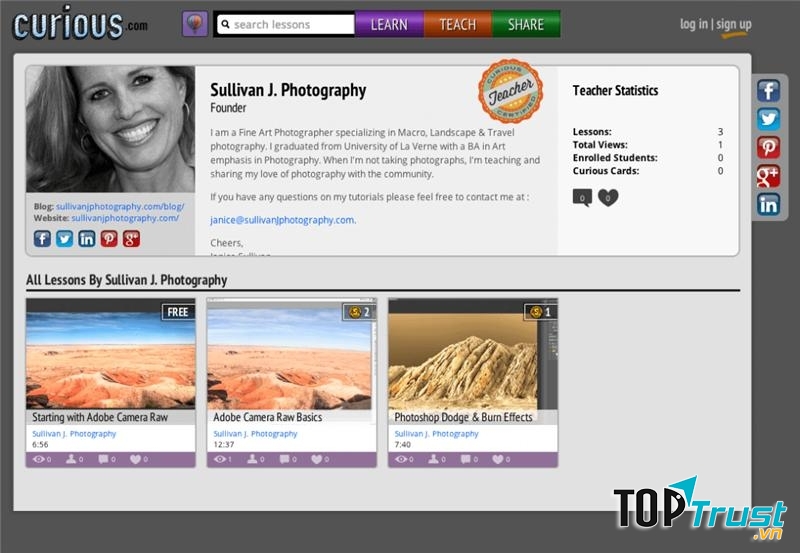Click students icon on Starting with Adobe Camera Raw
This screenshot has height=553, width=800.
pyautogui.click(x=71, y=459)
